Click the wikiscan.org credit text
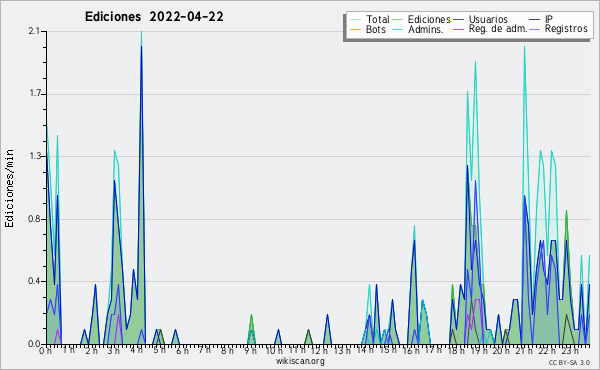Screen dimensions: 600x370 [300, 361]
